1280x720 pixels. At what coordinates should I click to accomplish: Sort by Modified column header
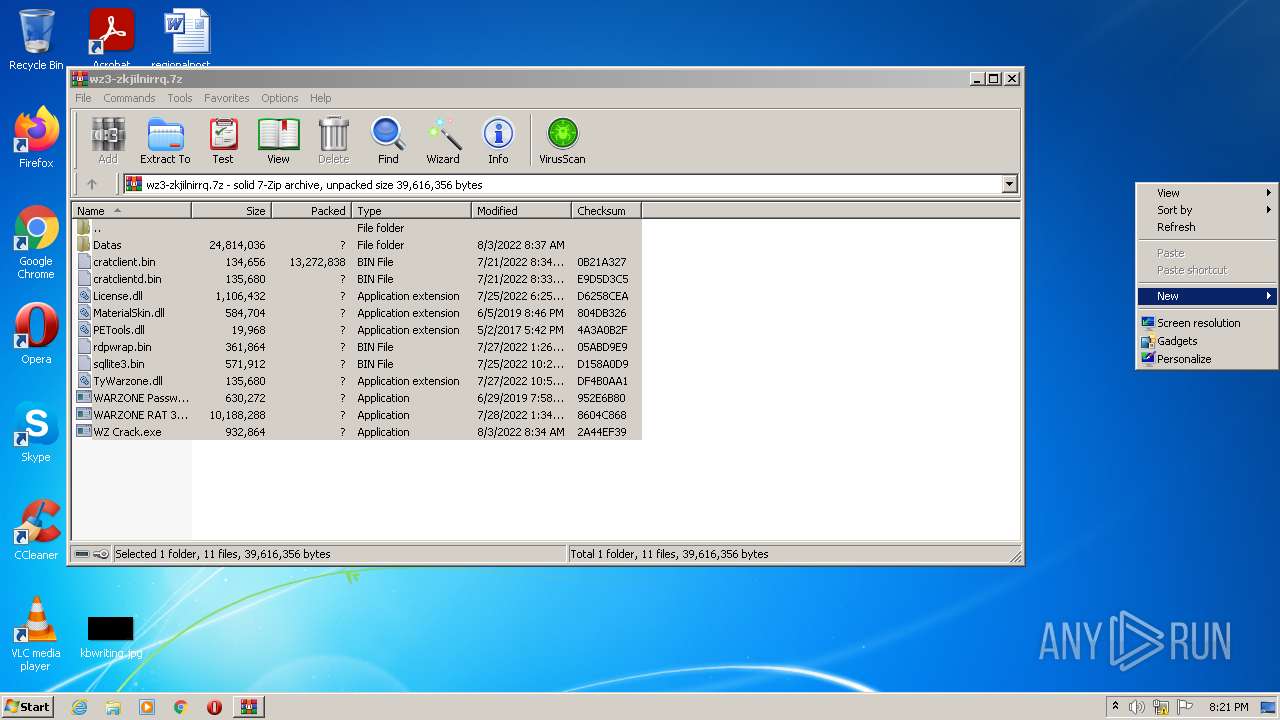pyautogui.click(x=522, y=211)
